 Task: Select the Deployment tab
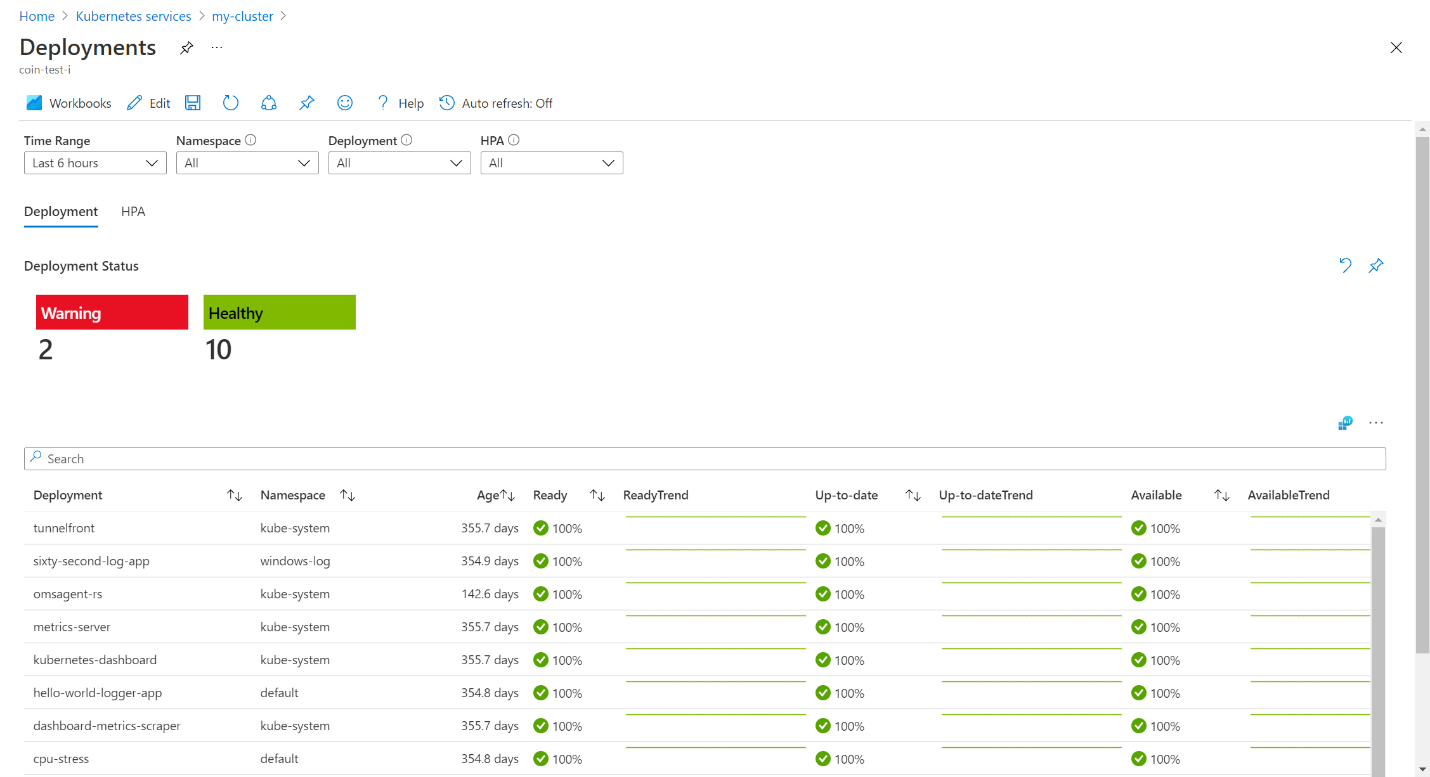pyautogui.click(x=61, y=212)
